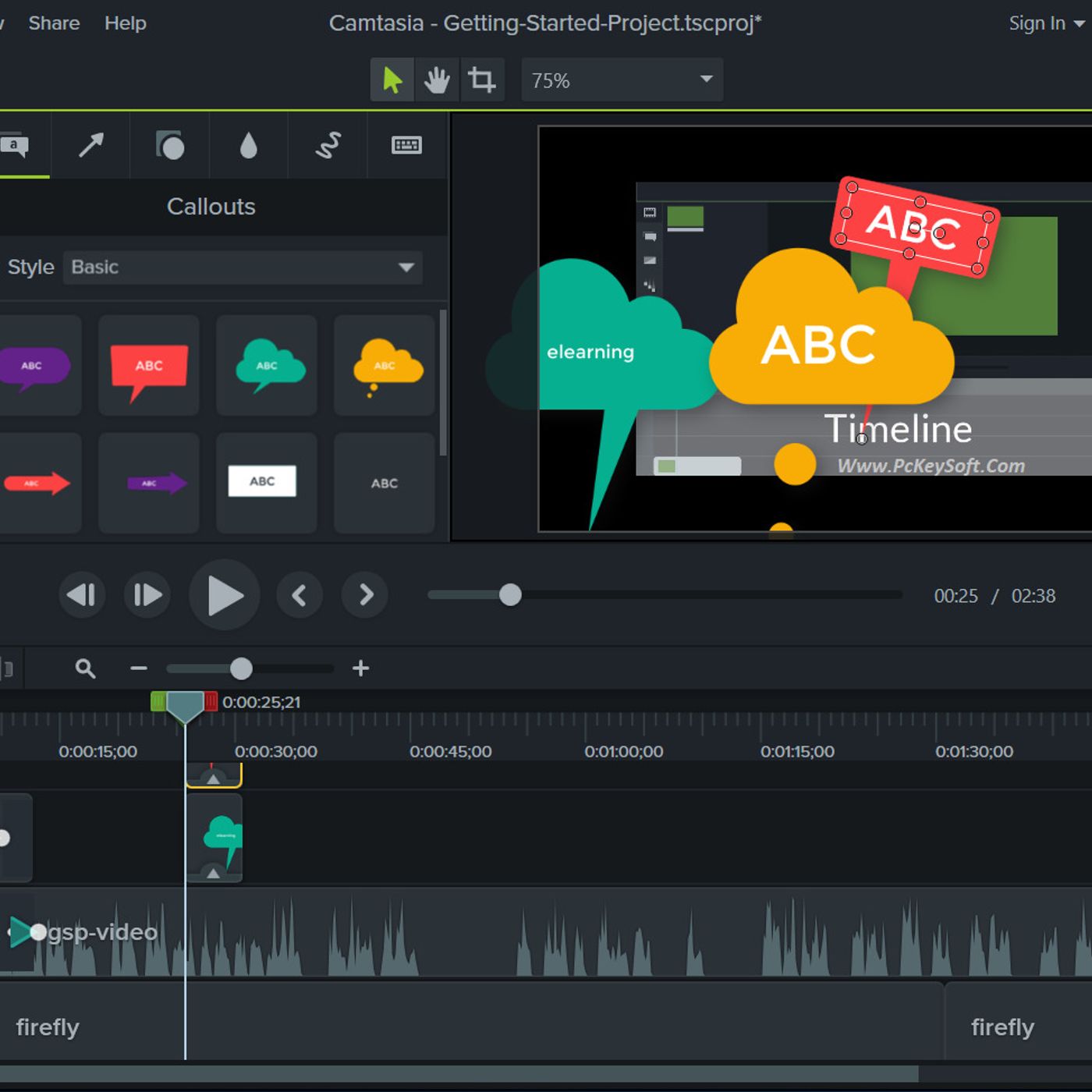Select the gsp-video clip on timeline
This screenshot has height=1092, width=1092.
tap(546, 932)
